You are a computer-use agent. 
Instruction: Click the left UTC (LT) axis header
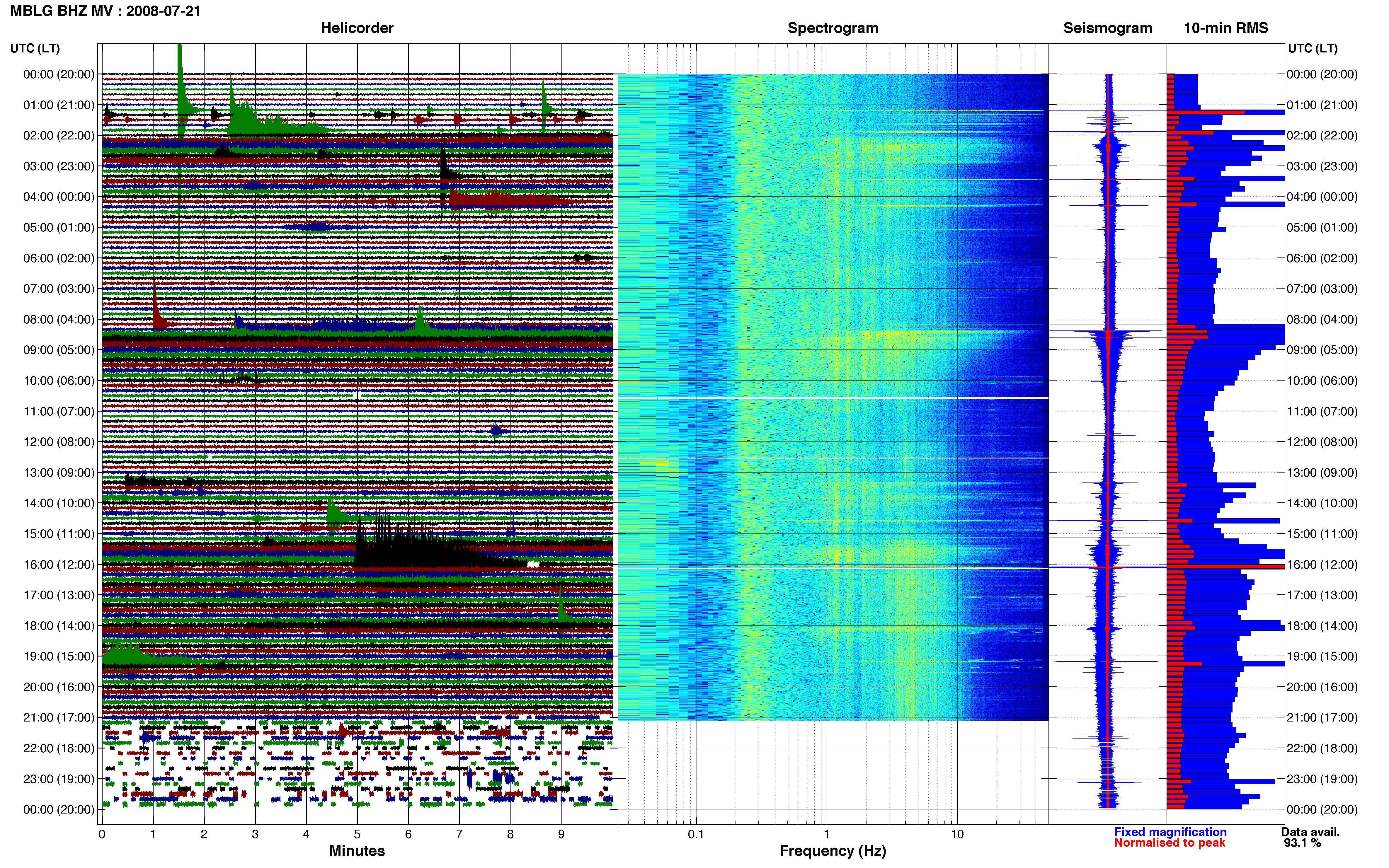[x=35, y=48]
